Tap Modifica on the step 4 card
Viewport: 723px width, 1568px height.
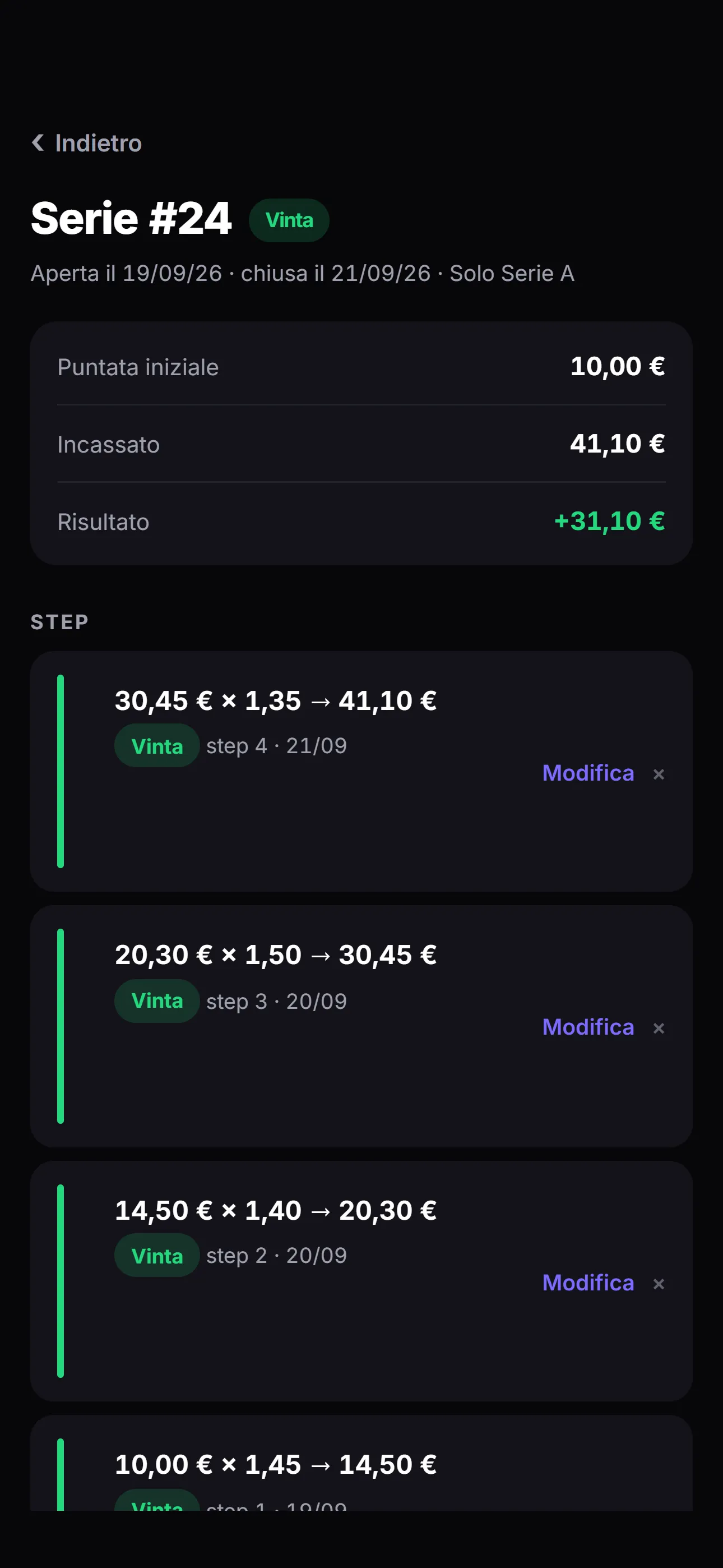[588, 772]
